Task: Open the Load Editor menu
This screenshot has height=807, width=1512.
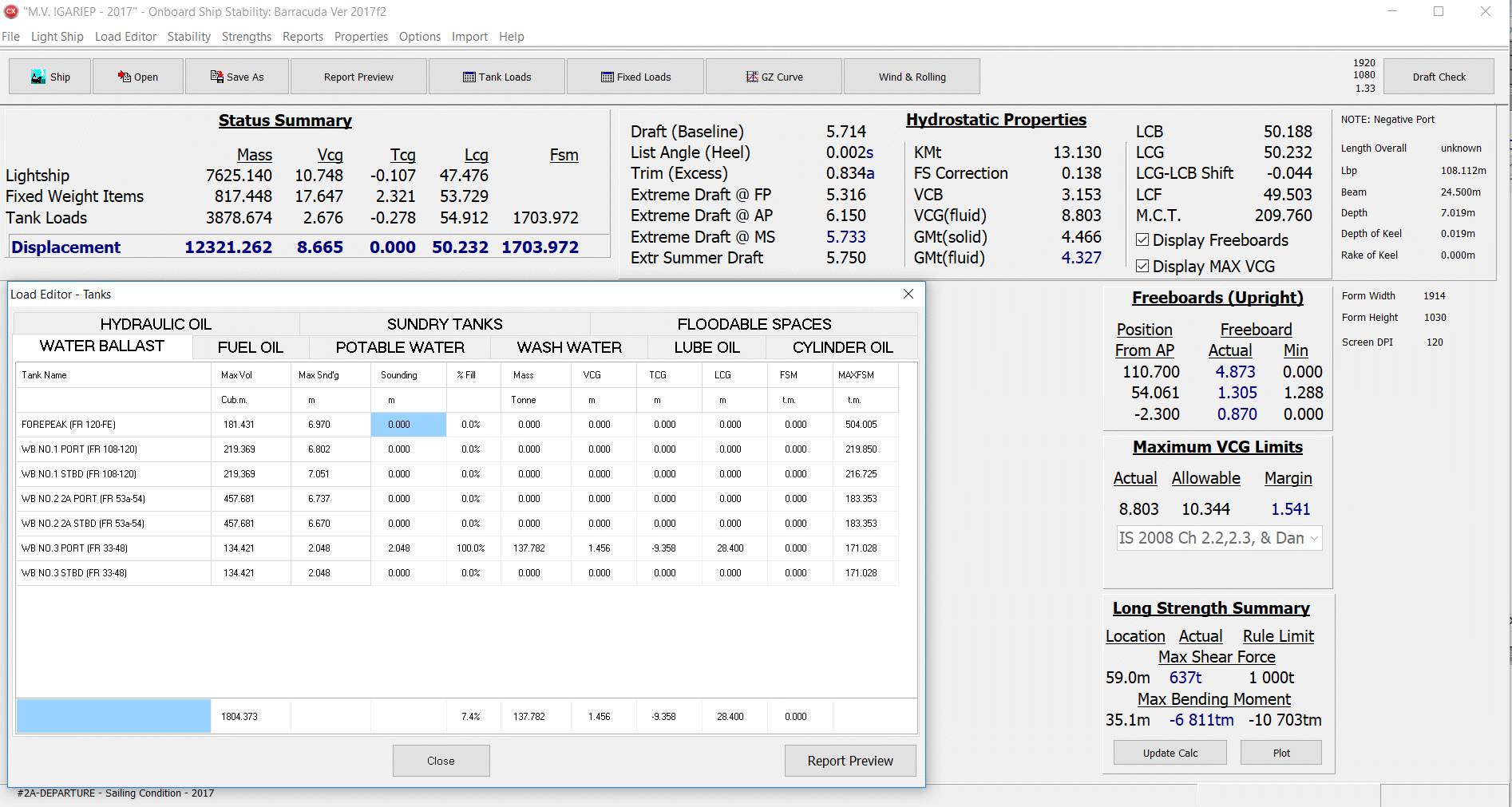Action: tap(125, 37)
